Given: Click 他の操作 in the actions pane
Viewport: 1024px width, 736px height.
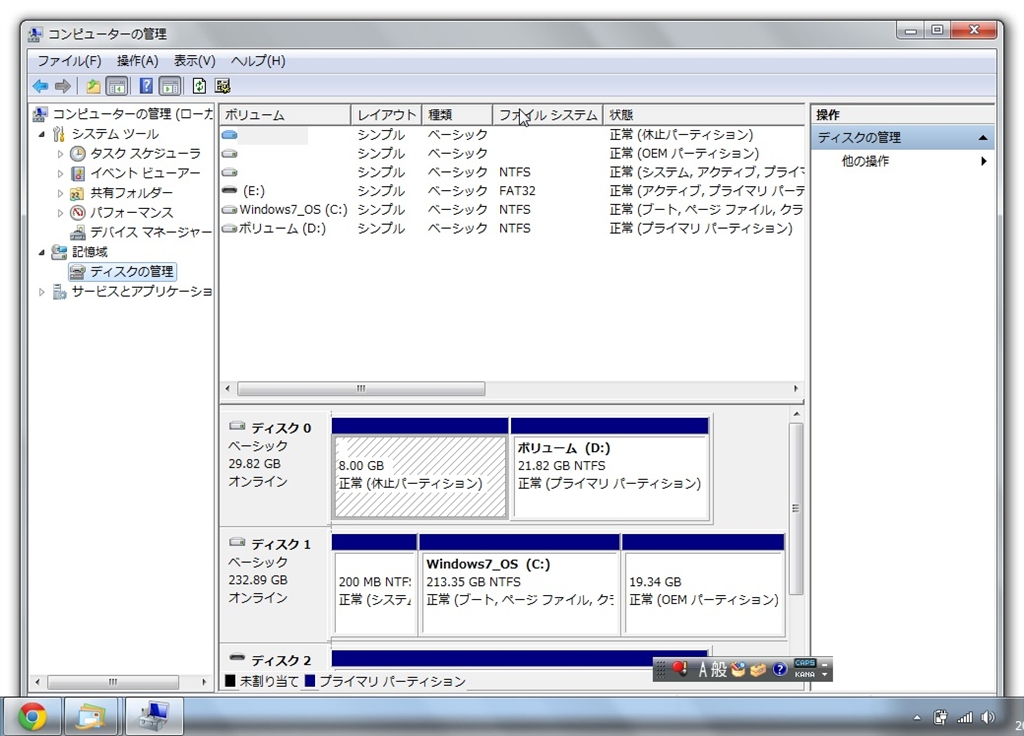Looking at the screenshot, I should pos(865,161).
